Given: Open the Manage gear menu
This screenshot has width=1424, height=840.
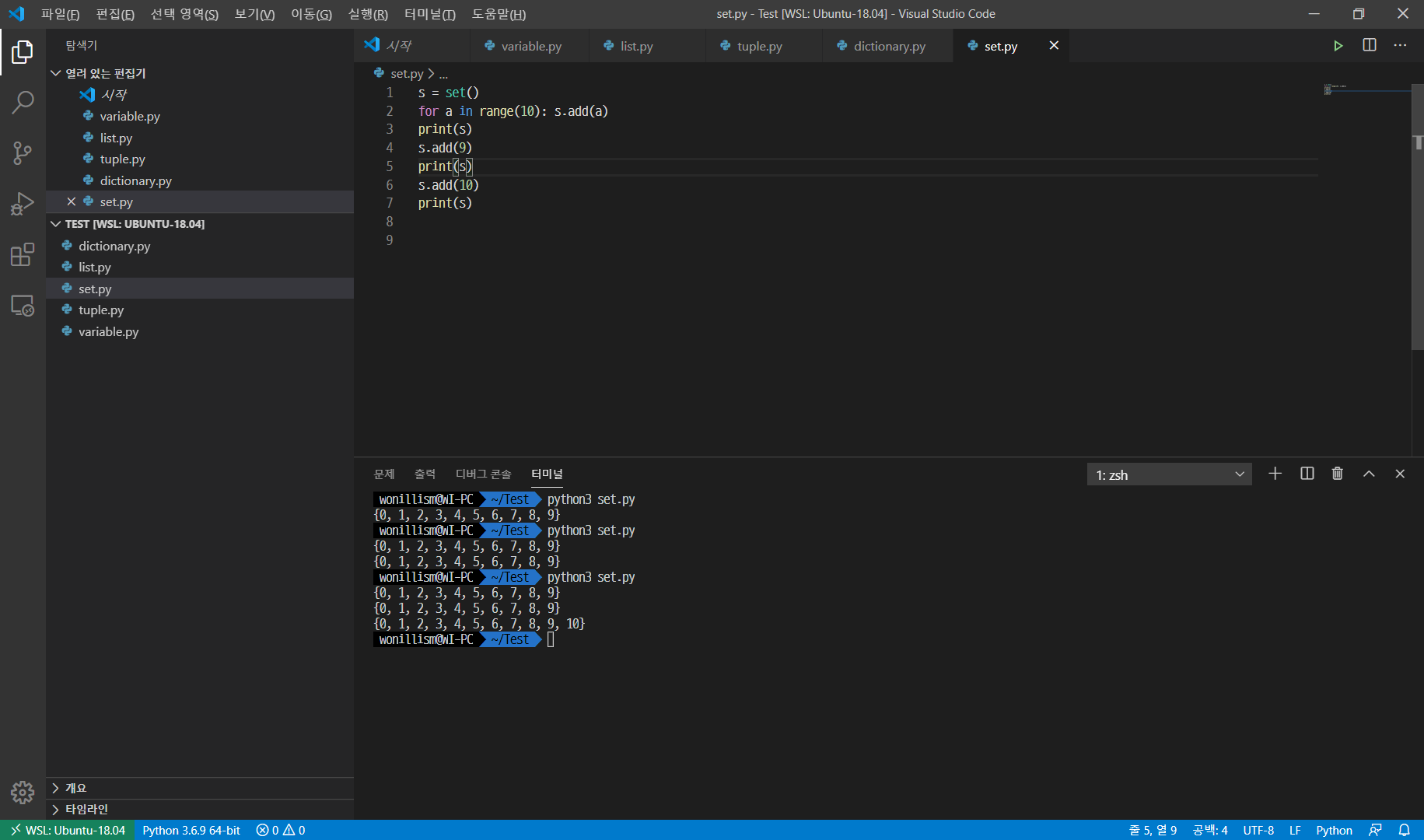Looking at the screenshot, I should pyautogui.click(x=23, y=793).
